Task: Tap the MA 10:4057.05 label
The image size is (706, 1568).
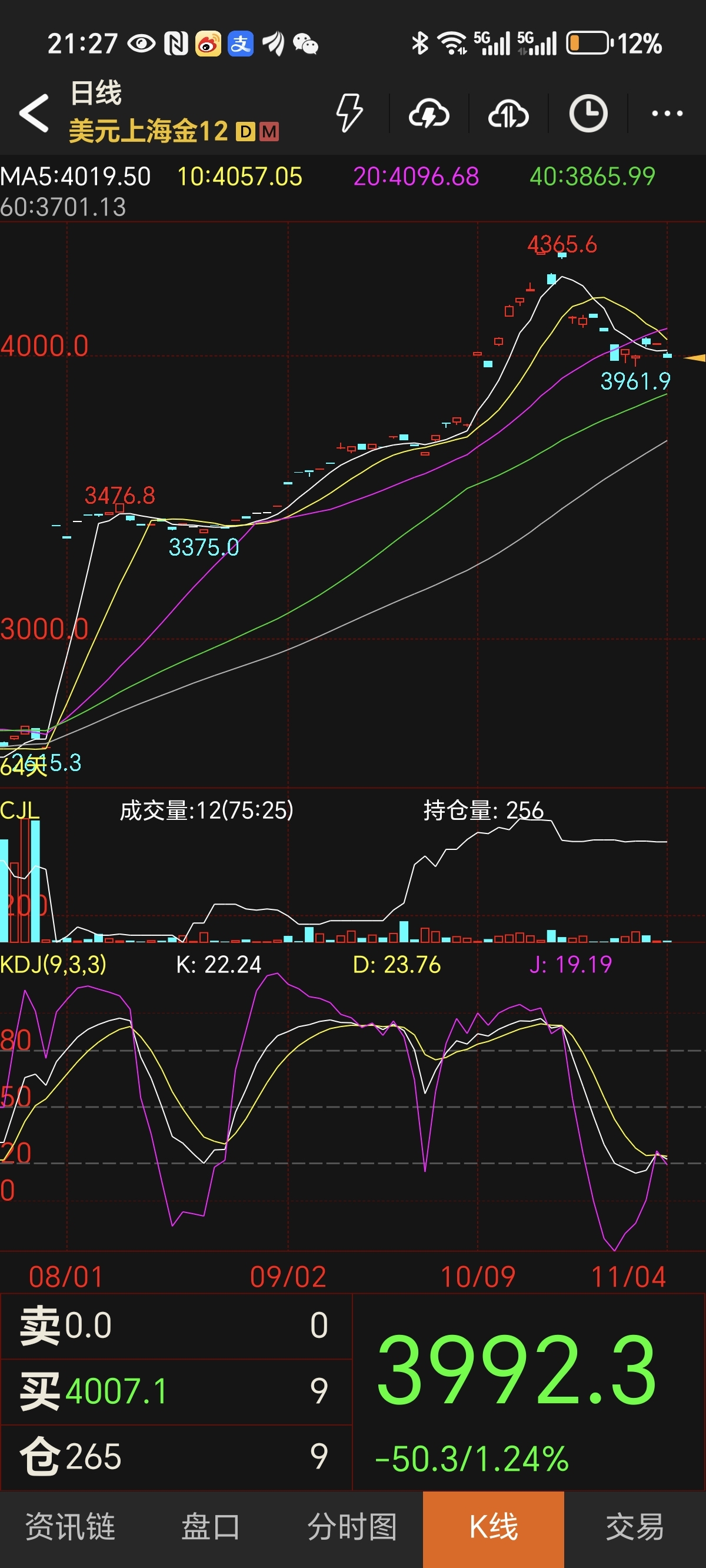Action: 239,177
